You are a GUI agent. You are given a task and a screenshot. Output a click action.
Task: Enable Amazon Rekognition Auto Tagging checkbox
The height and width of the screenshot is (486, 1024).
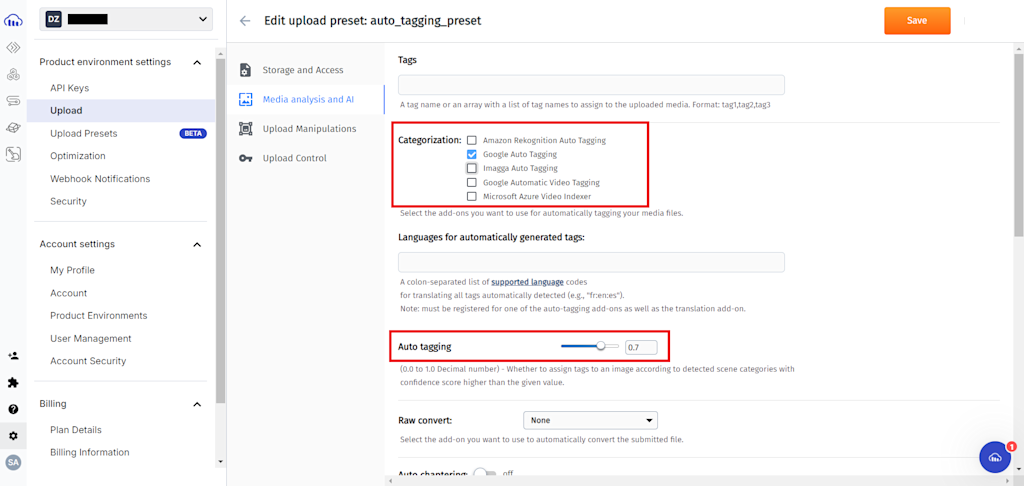point(472,140)
